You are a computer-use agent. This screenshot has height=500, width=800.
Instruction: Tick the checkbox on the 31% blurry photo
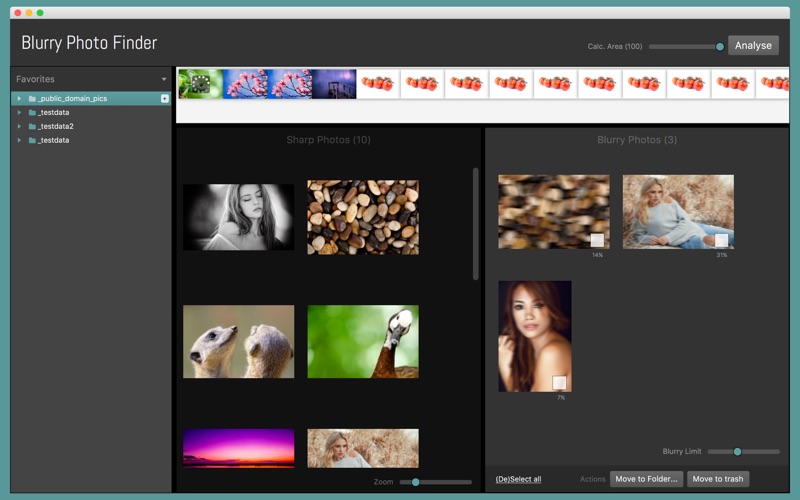[x=721, y=240]
